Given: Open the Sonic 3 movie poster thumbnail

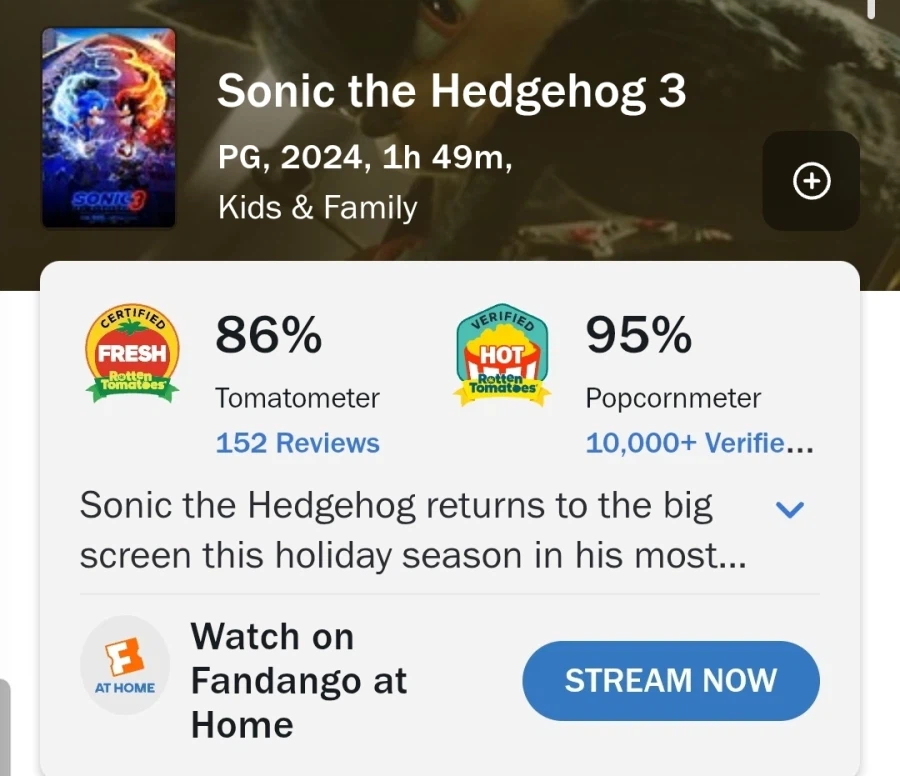Looking at the screenshot, I should (x=108, y=127).
